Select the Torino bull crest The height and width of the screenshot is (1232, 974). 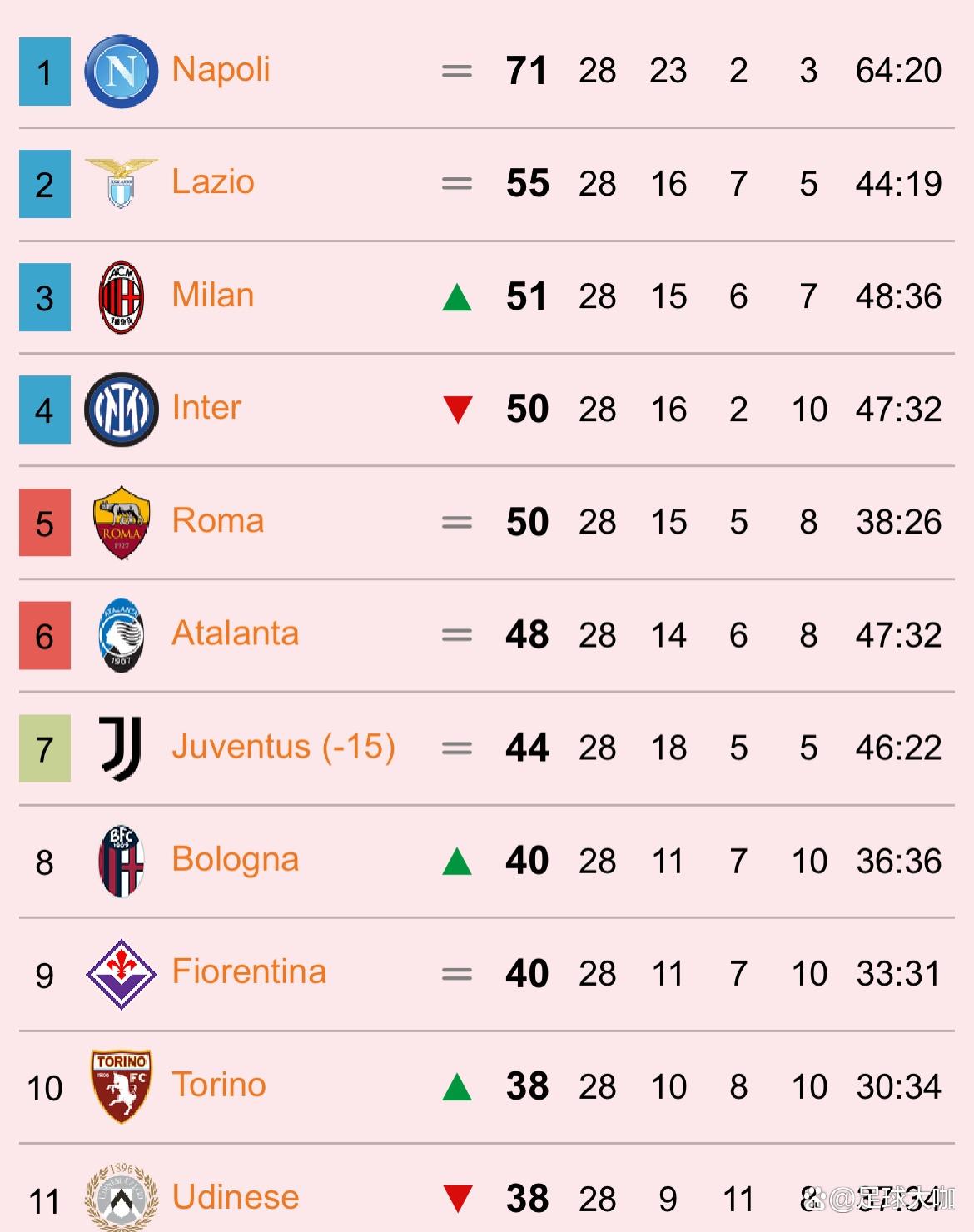[x=122, y=1086]
